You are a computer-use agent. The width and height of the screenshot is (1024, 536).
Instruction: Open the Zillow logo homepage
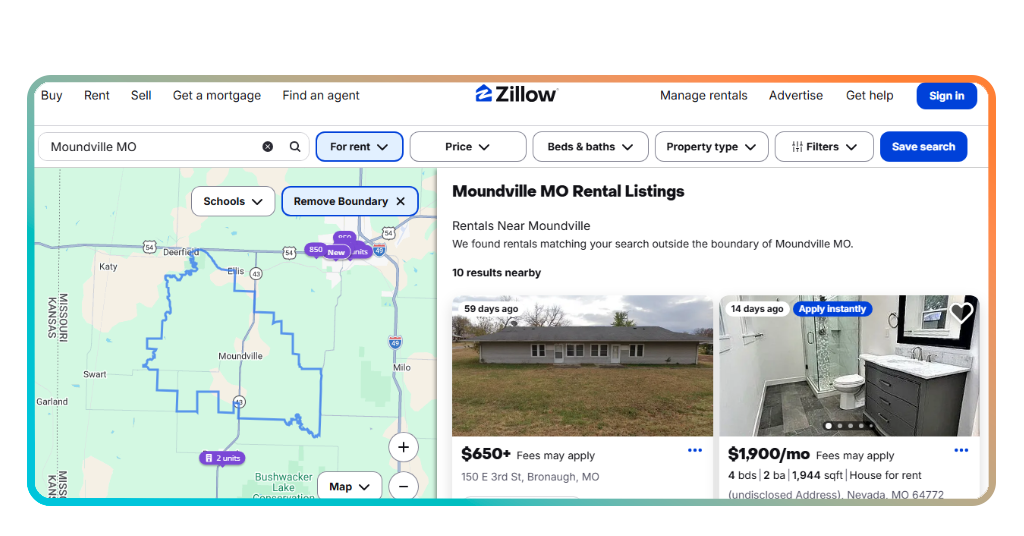tap(516, 95)
